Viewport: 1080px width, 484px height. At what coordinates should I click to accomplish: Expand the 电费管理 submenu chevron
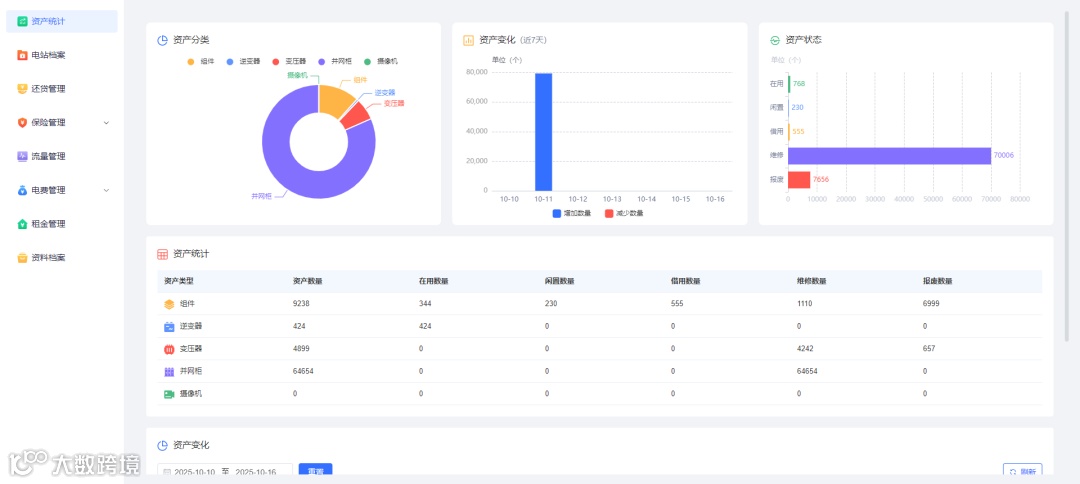106,190
